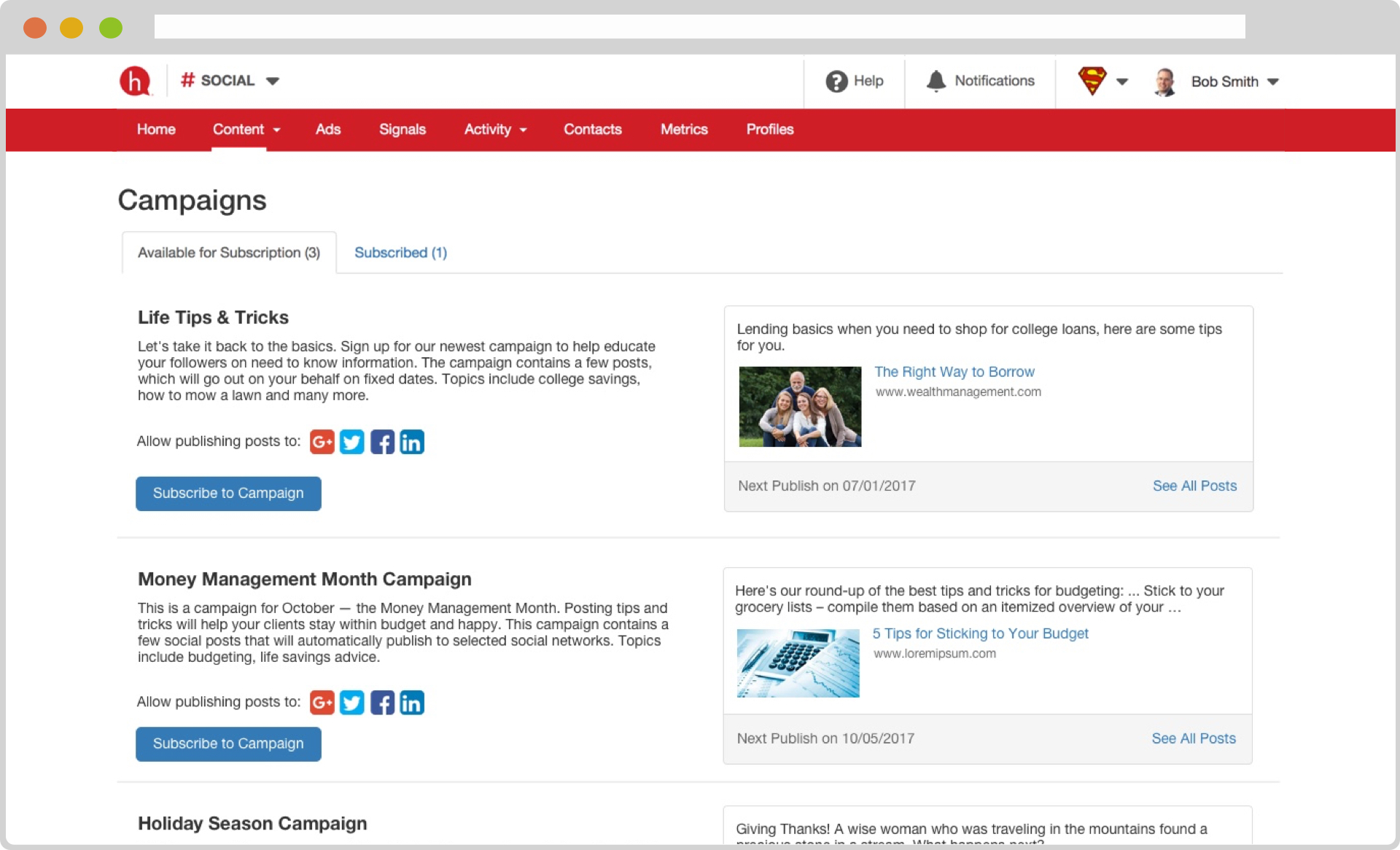Screen dimensions: 1400x850
Task: Go to the Home menu item
Action: (x=156, y=129)
